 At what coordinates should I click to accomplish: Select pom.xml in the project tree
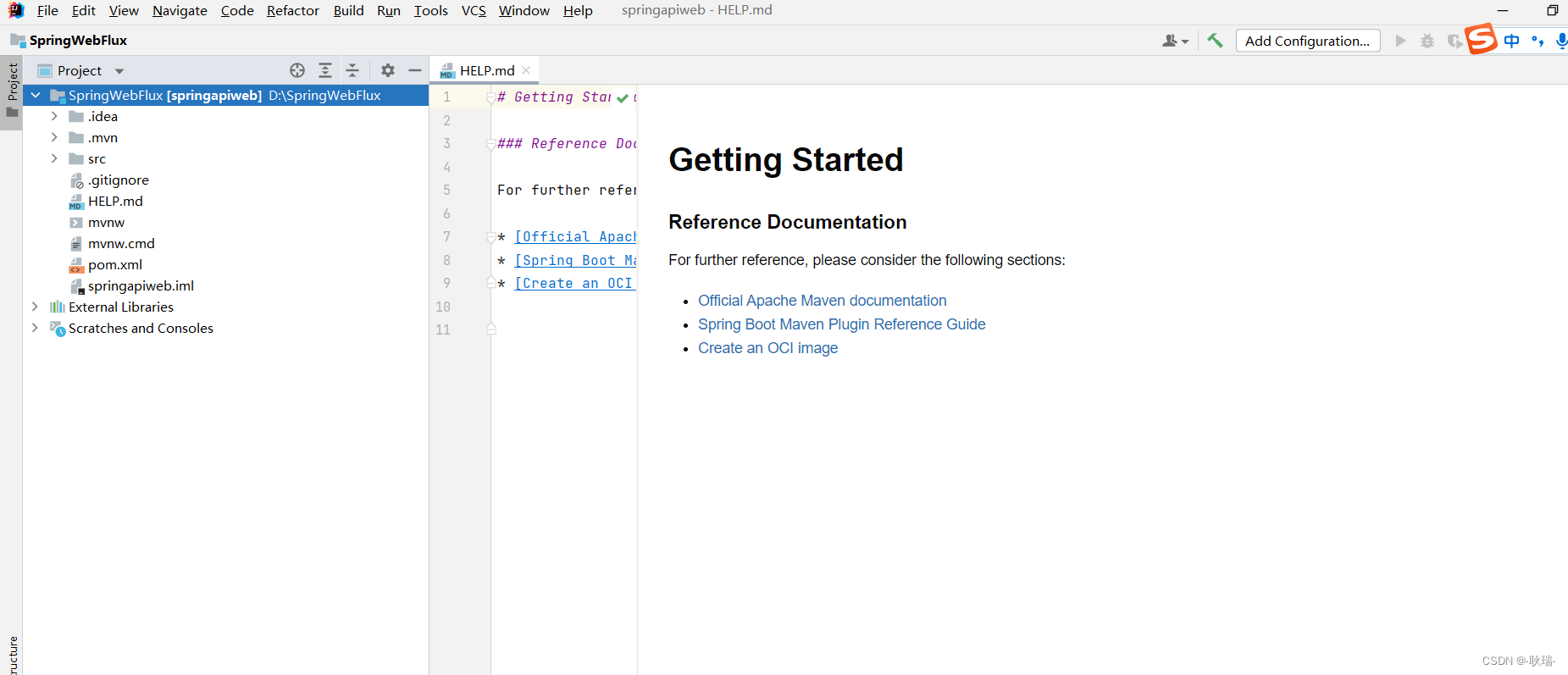[115, 264]
